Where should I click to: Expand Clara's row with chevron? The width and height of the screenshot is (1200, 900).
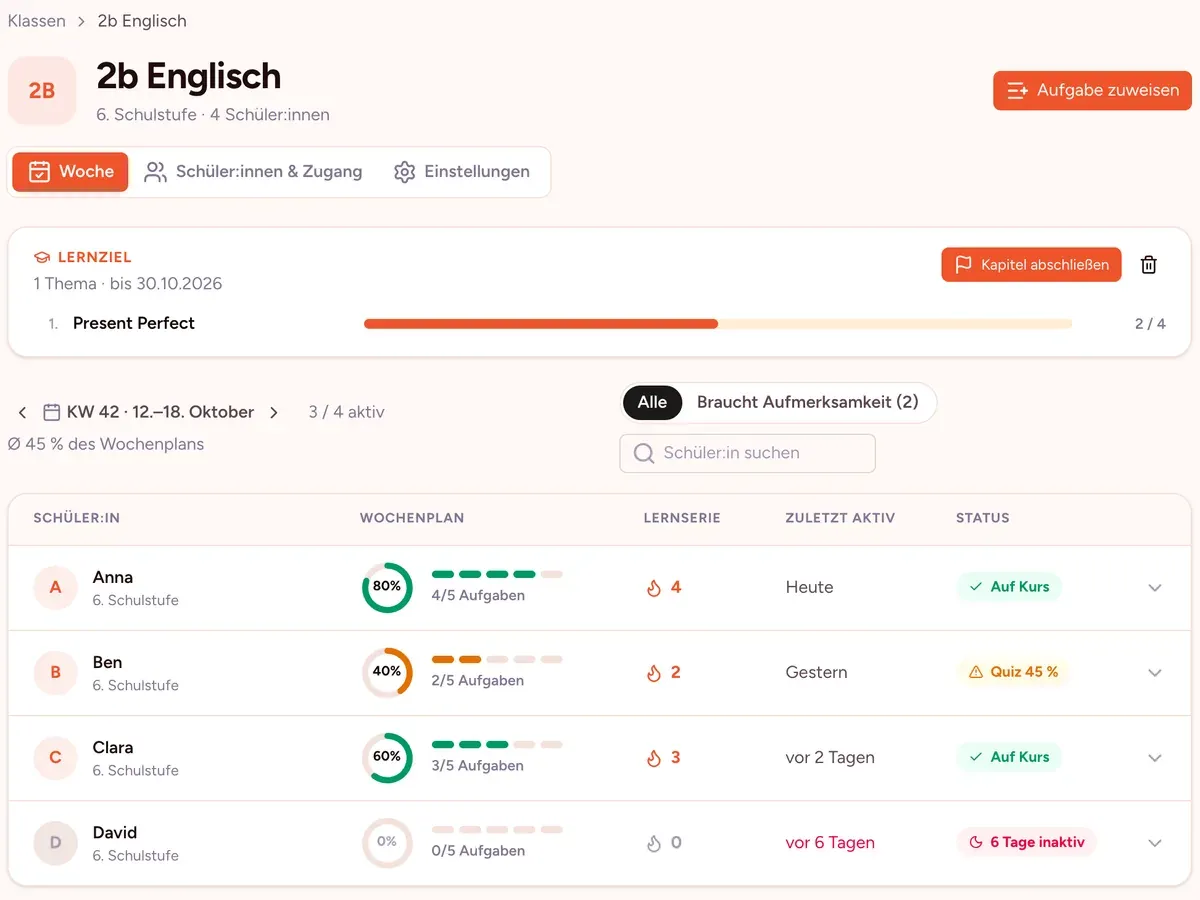pyautogui.click(x=1155, y=758)
